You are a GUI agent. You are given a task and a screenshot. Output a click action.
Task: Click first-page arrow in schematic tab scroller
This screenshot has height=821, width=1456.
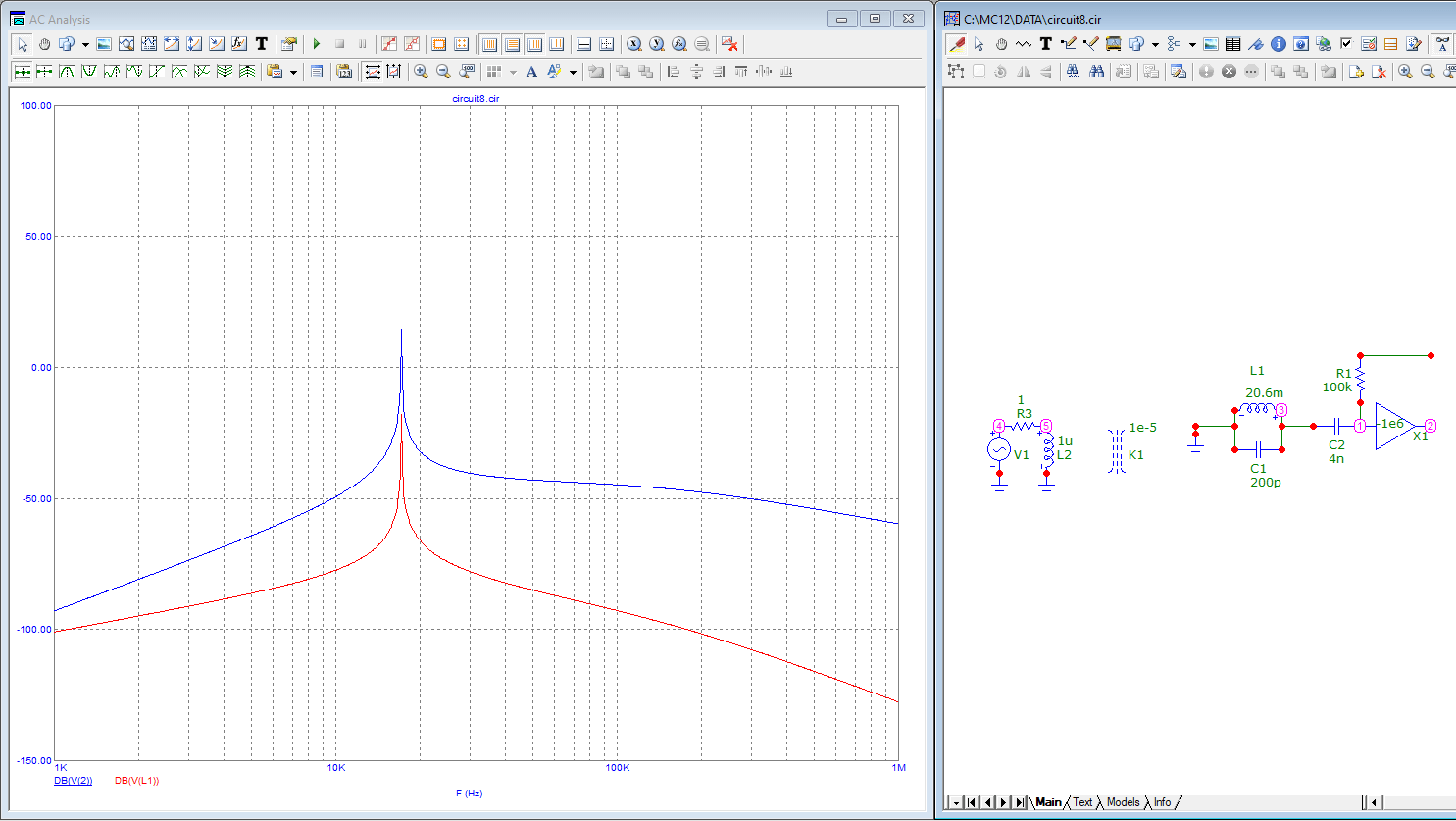click(972, 802)
